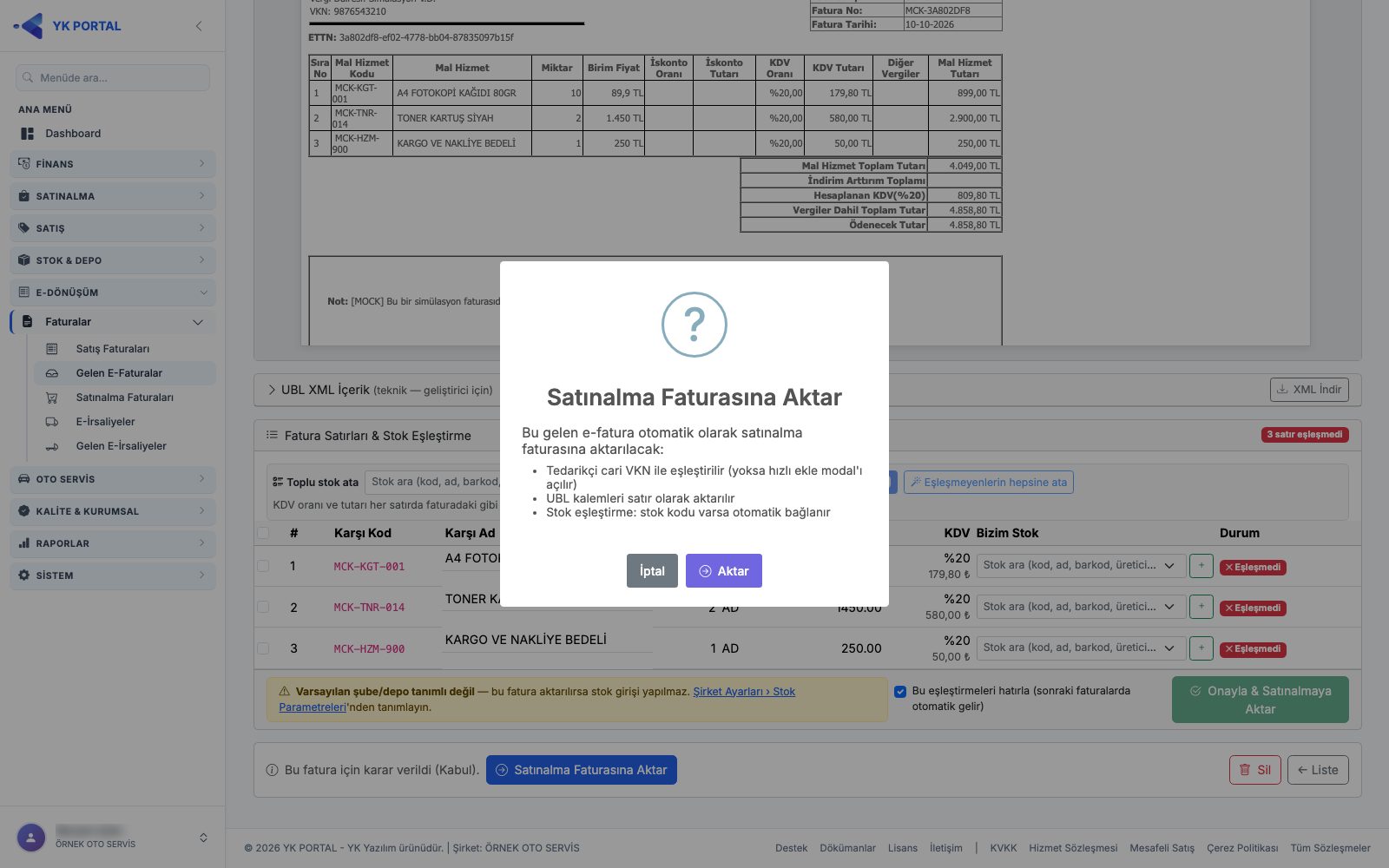Open stock dropdown for MCK-TNR-014 row
Screen dimensions: 1389x868
pyautogui.click(x=1080, y=607)
